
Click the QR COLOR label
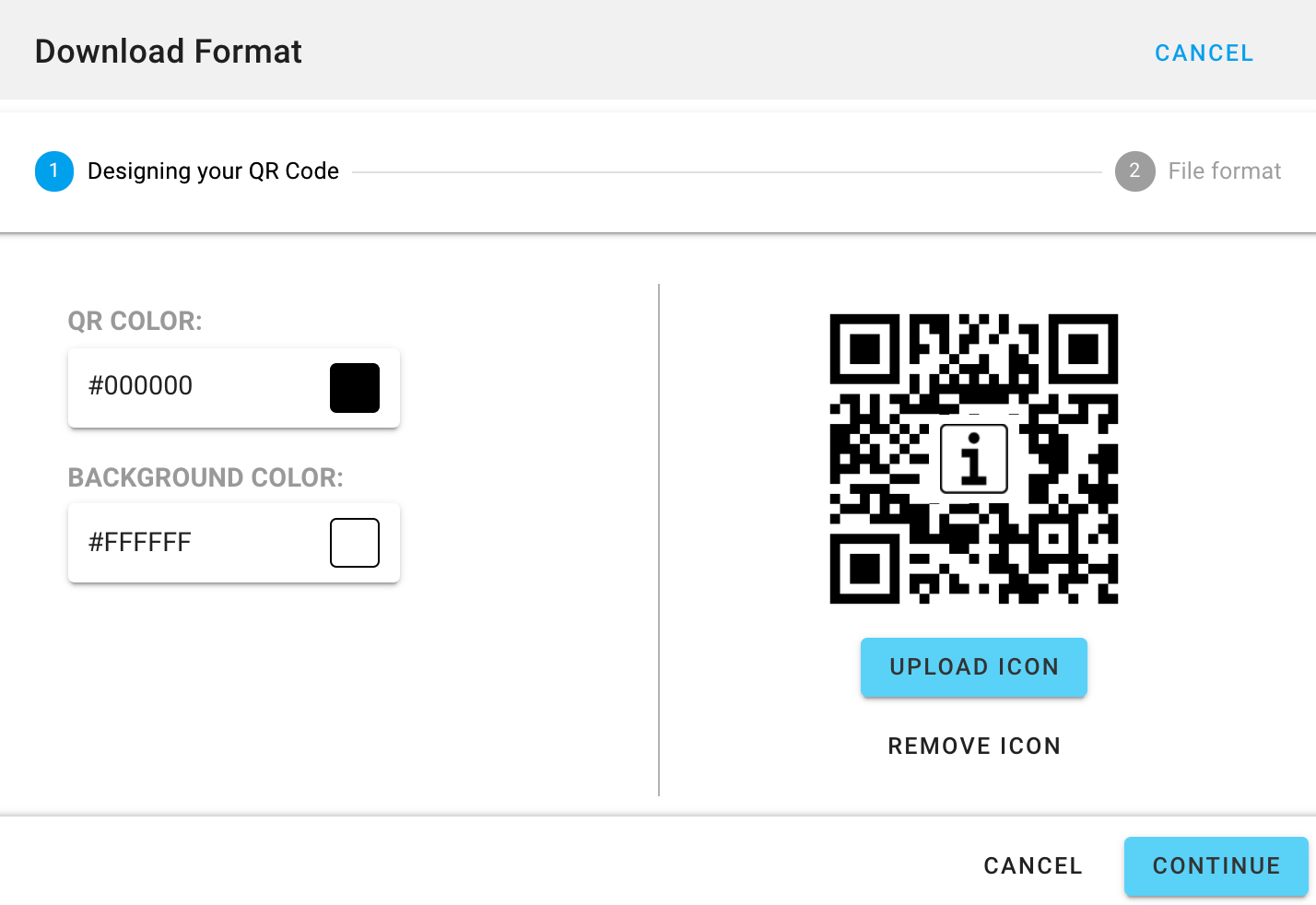135,321
